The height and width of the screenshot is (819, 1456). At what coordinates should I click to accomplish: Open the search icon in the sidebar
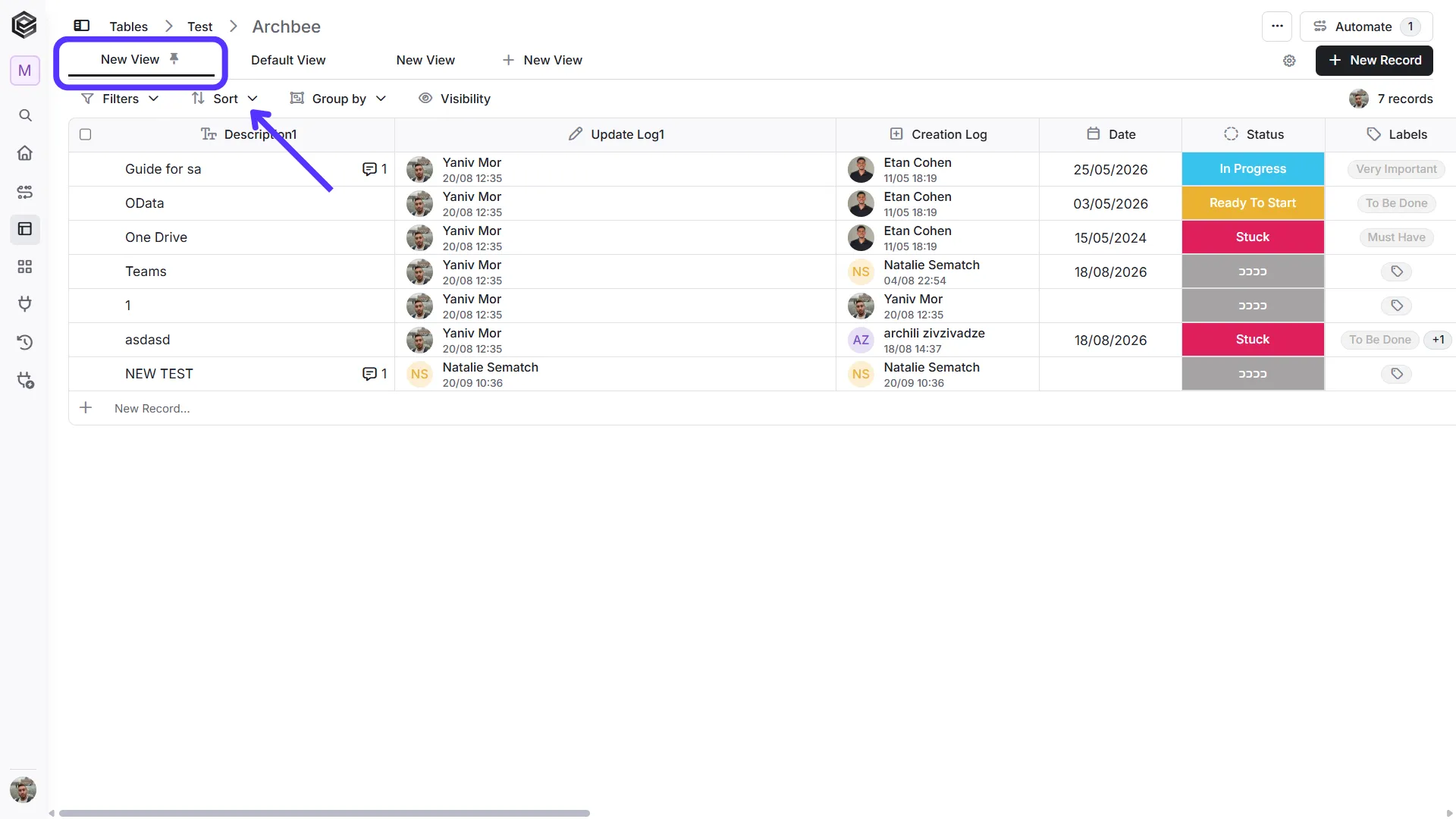tap(25, 115)
